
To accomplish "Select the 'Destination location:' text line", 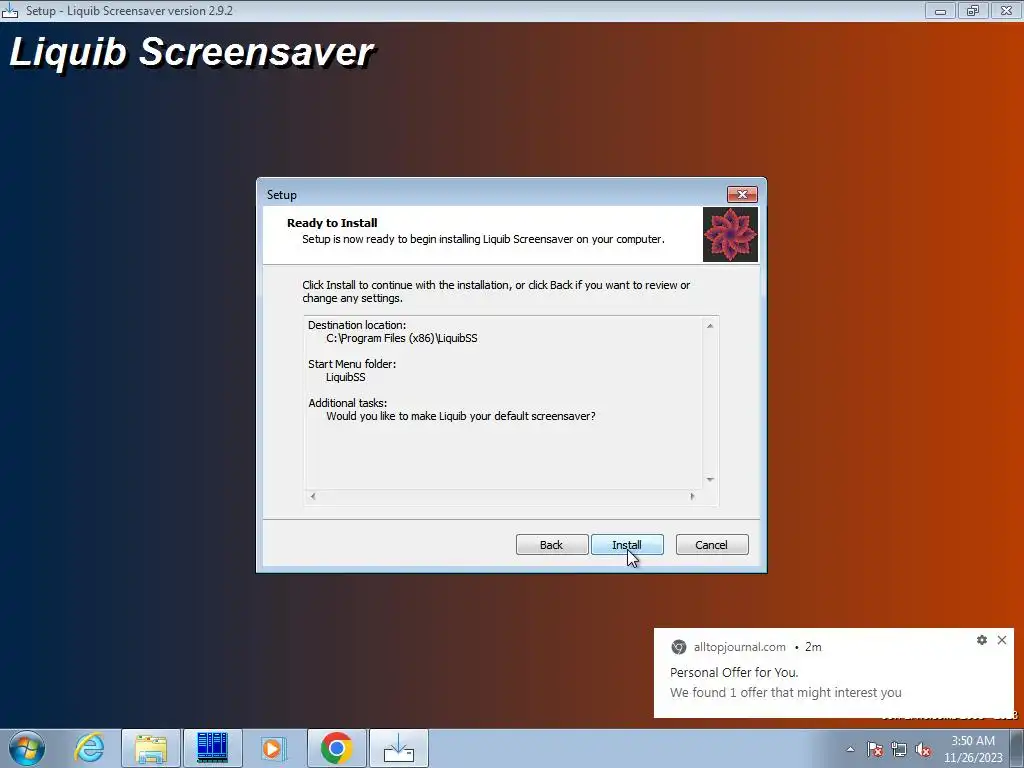I will (x=357, y=325).
